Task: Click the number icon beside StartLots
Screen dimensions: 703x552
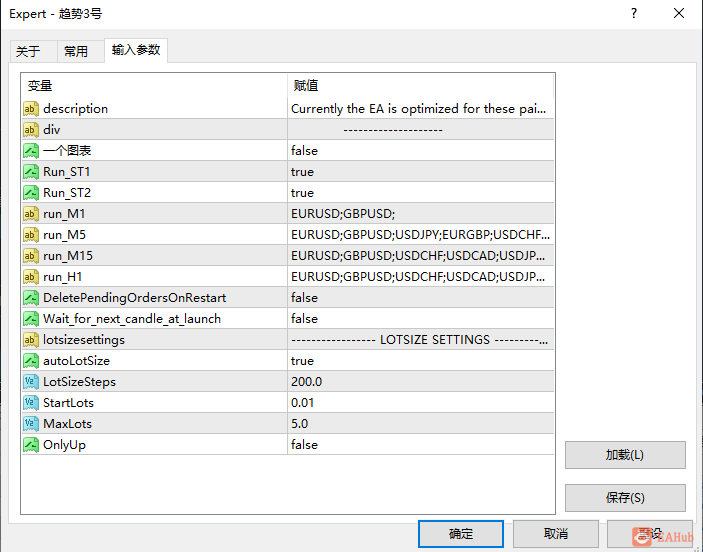Action: click(31, 403)
